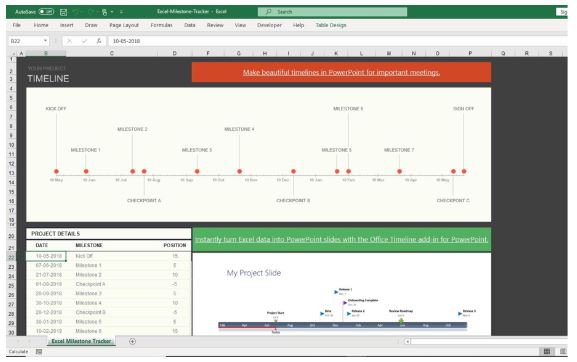Click the confirm checkmark in formula bar
The height and width of the screenshot is (362, 577).
tap(84, 41)
